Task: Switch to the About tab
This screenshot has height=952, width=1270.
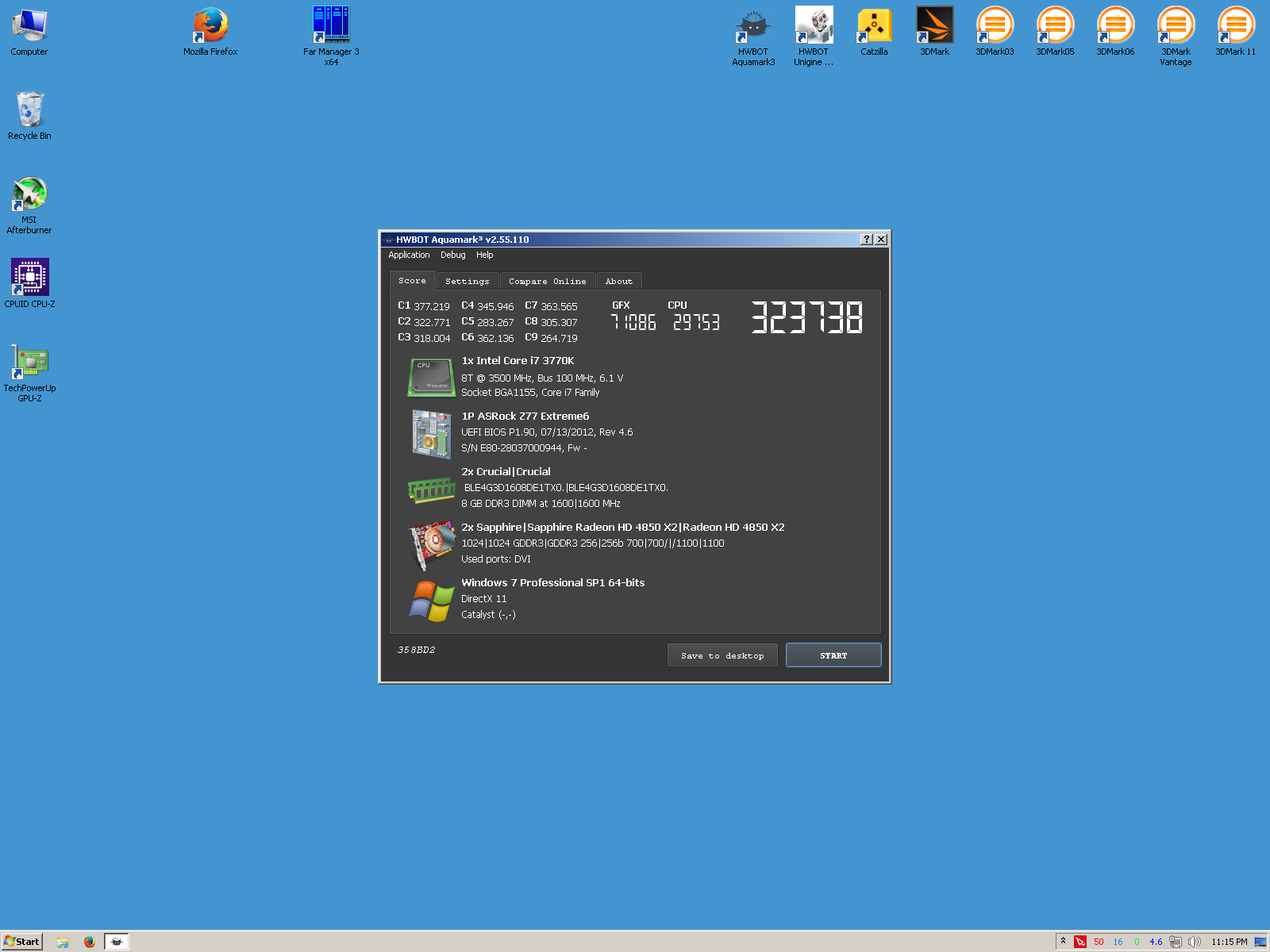Action: [619, 281]
